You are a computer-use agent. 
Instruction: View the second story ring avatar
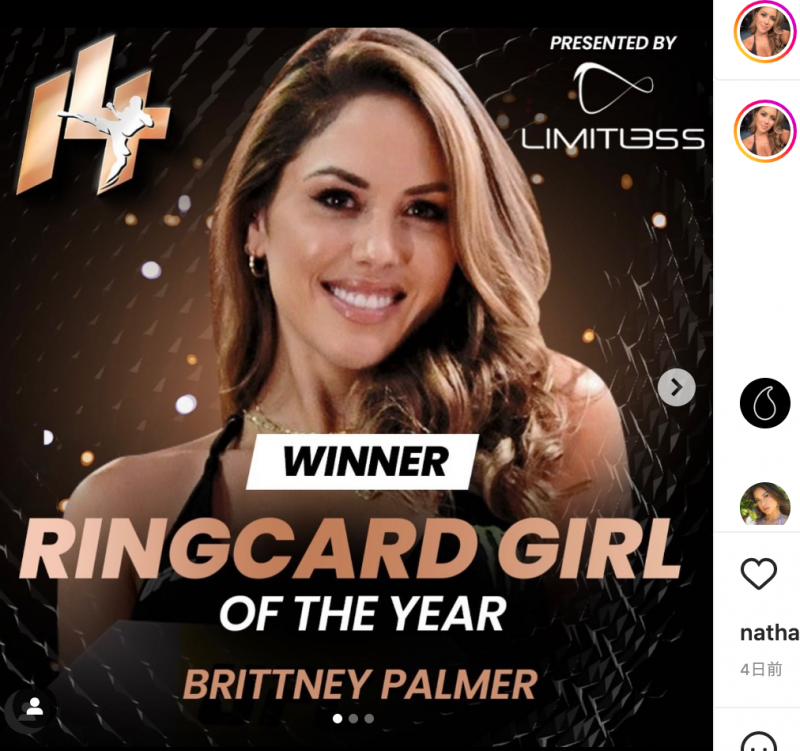click(x=765, y=131)
